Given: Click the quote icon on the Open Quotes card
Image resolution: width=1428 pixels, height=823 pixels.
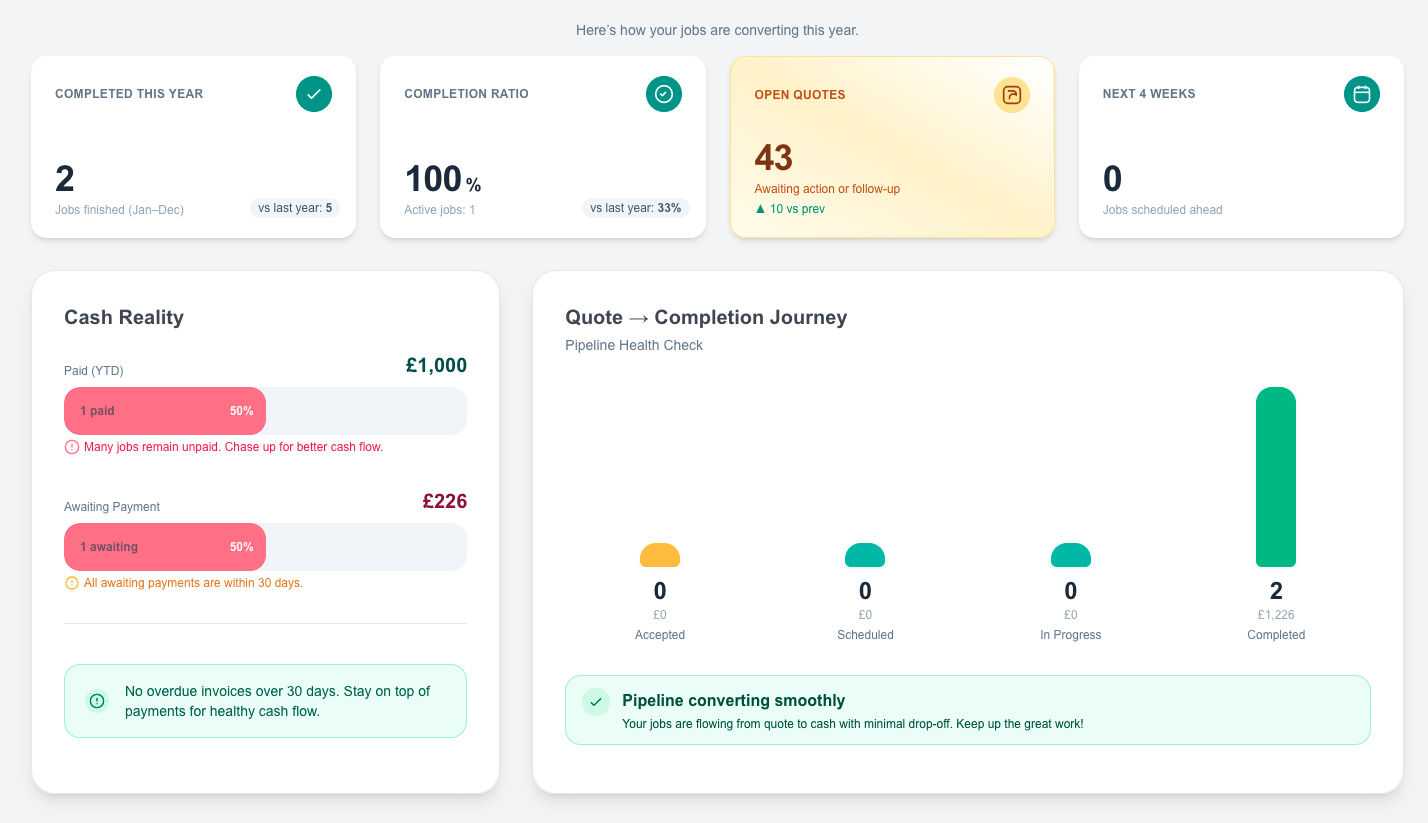Looking at the screenshot, I should point(1012,95).
